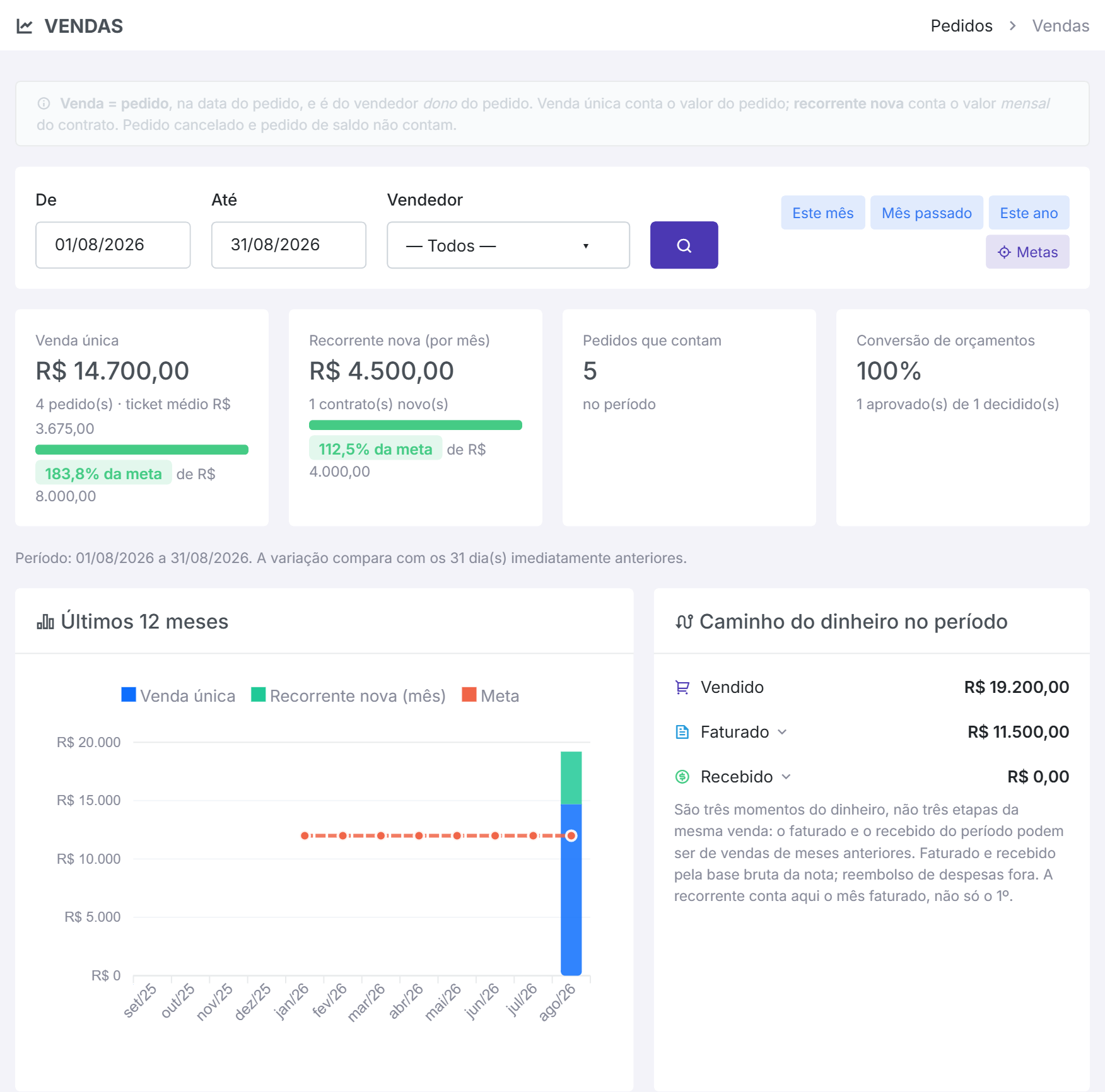Click the invoice document icon next to Faturado
The height and width of the screenshot is (1092, 1105).
(682, 732)
